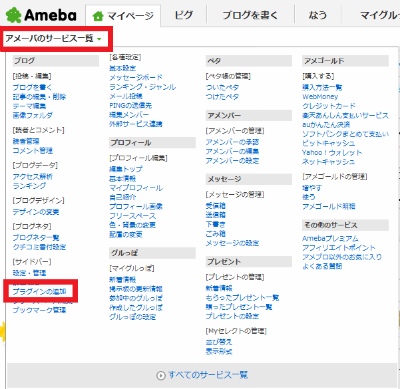This screenshot has width=400, height=389.
Task: Open 編集メンバー link
Action: [x=129, y=115]
